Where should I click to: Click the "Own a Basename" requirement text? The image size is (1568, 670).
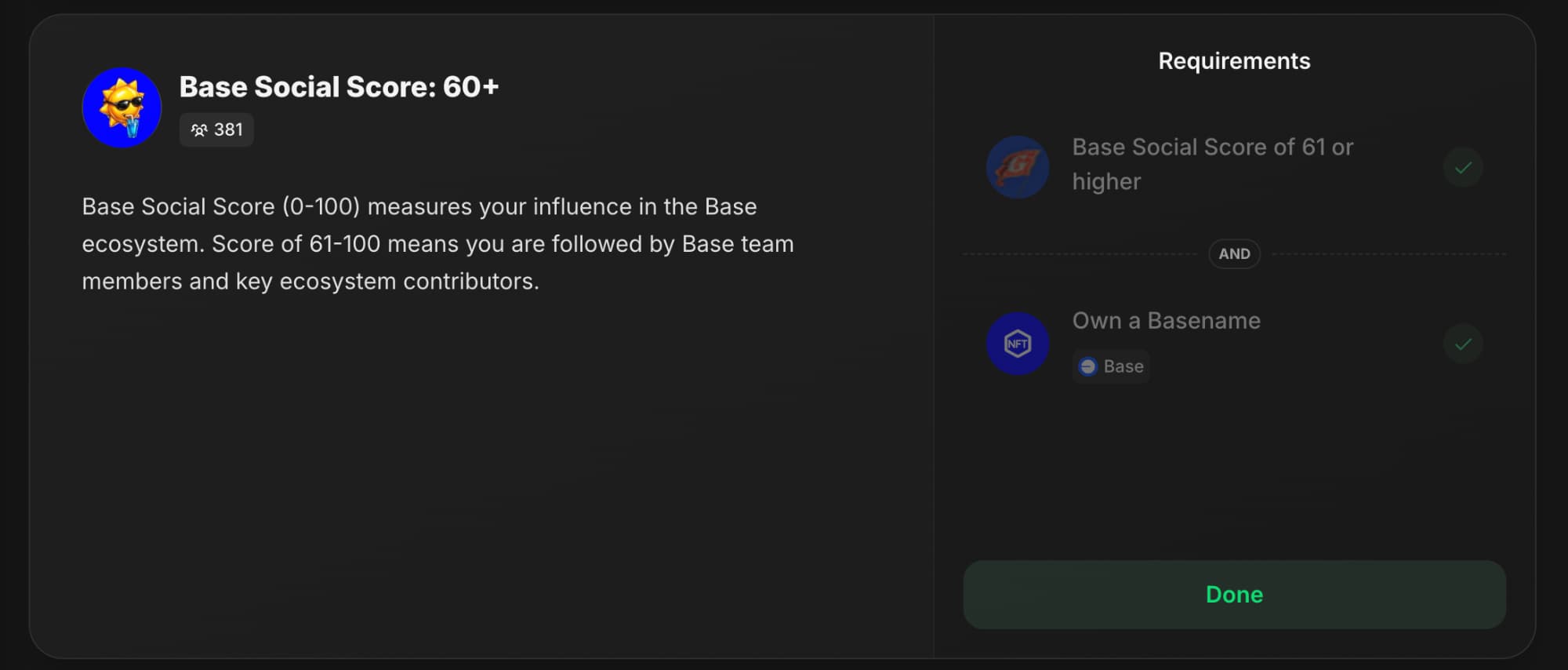pyautogui.click(x=1166, y=321)
